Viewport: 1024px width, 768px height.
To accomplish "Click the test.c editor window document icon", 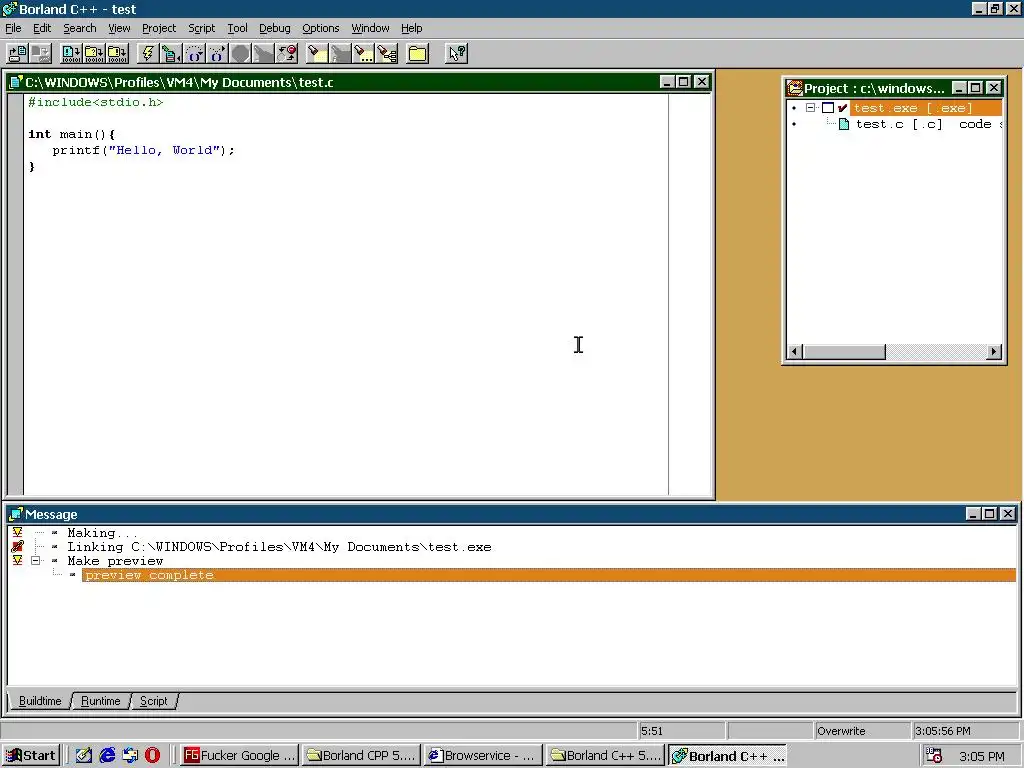I will pos(16,82).
